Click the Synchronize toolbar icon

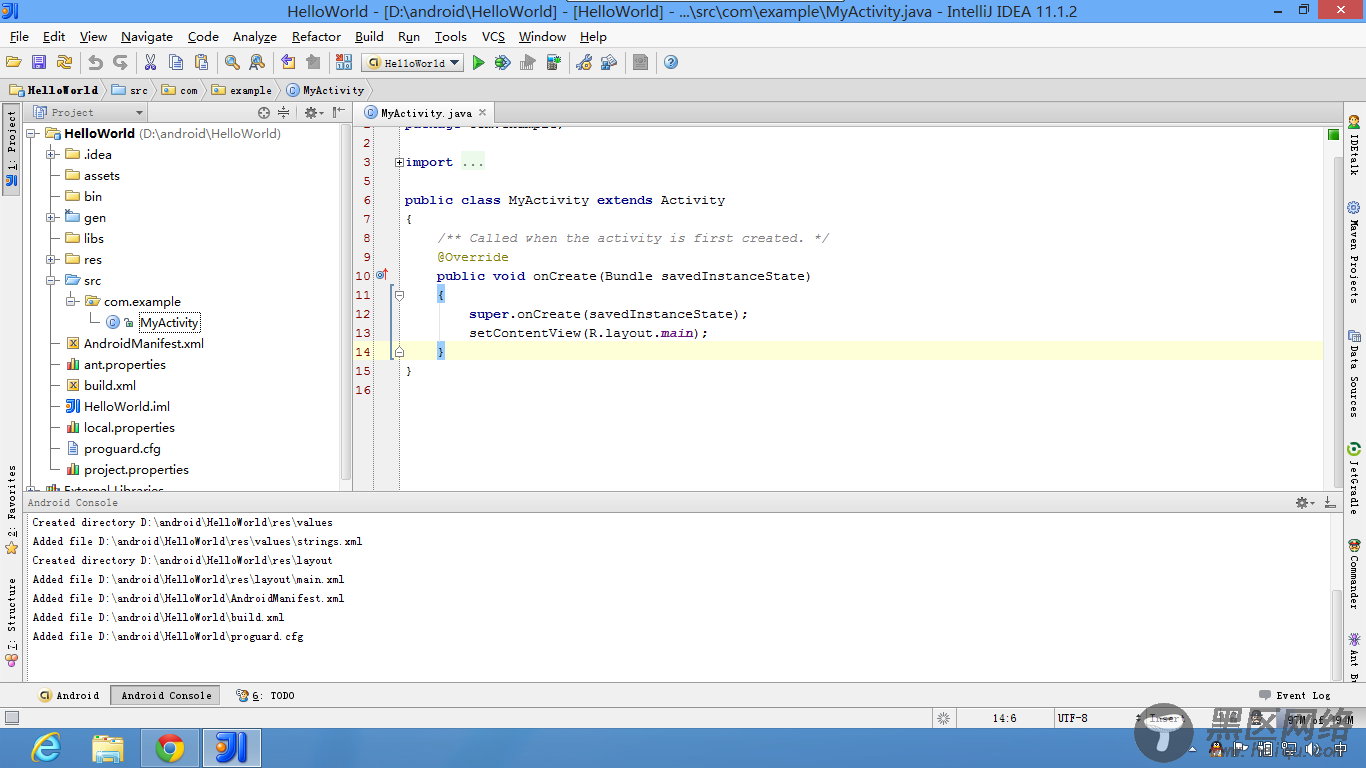64,62
